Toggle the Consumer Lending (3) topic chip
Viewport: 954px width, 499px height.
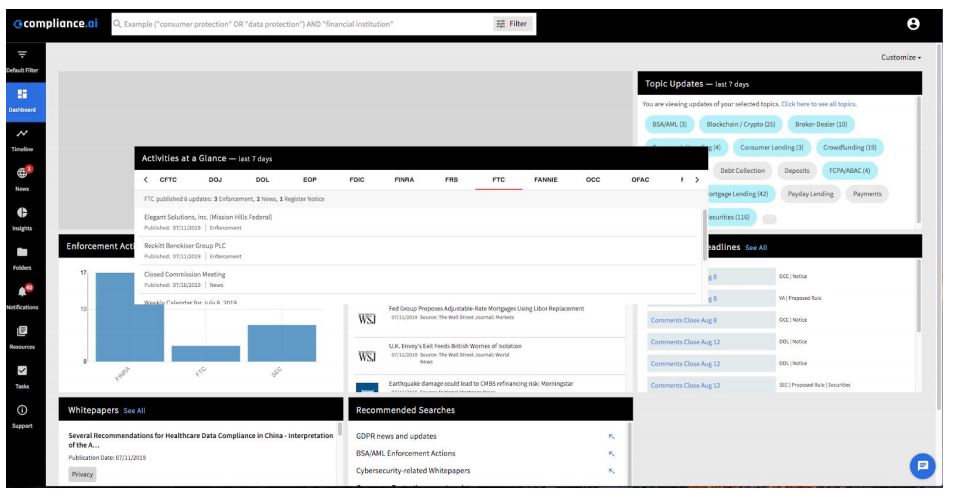coord(771,147)
